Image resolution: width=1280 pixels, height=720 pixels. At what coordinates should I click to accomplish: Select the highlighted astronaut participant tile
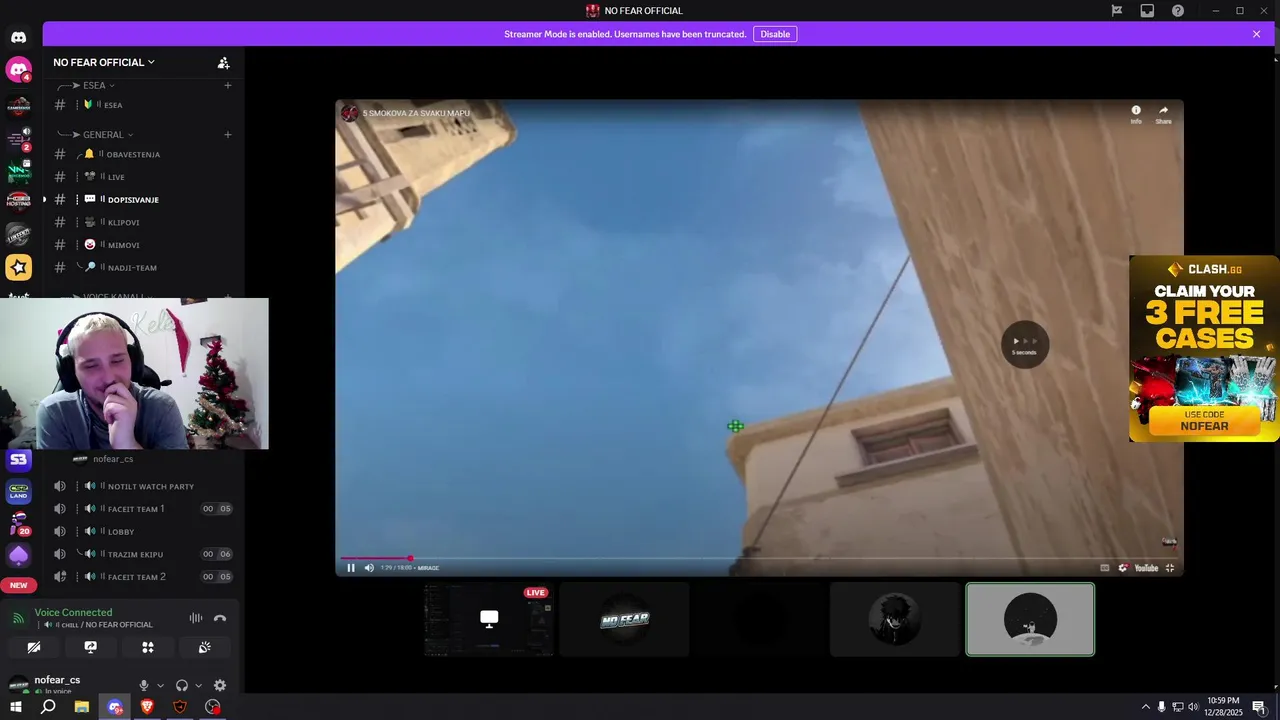point(1030,620)
